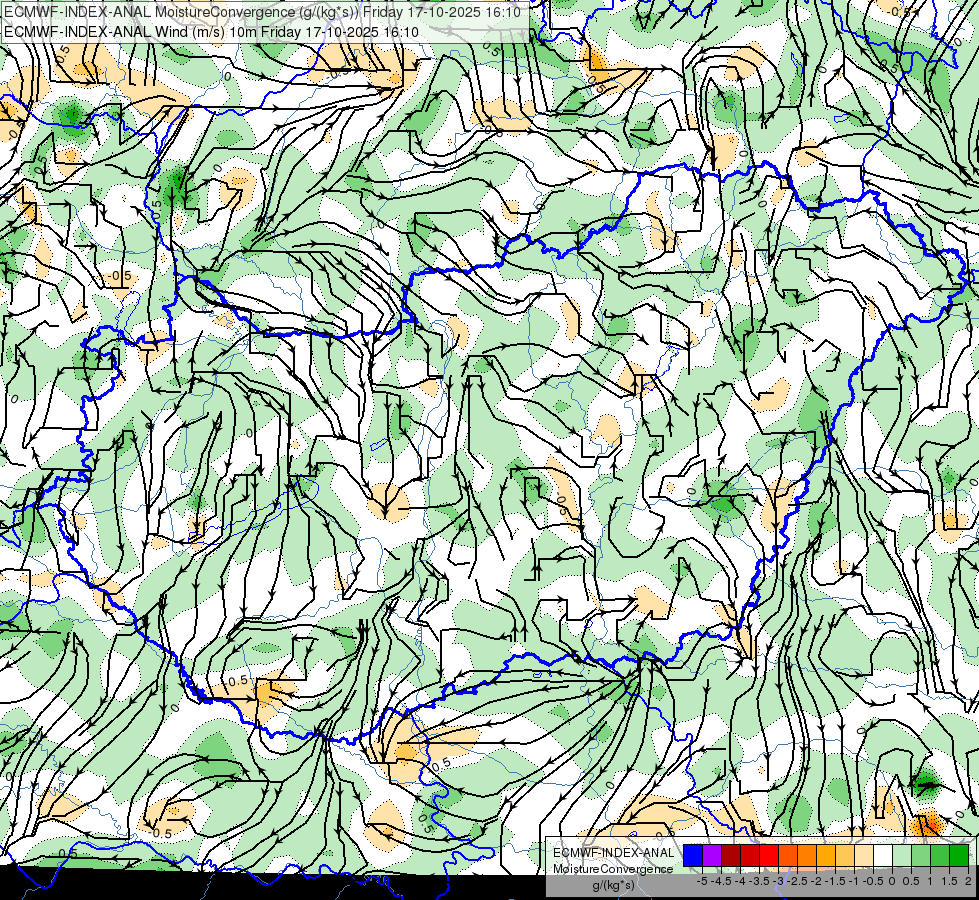The image size is (979, 900).
Task: Click the Wind 10m title line
Action: coord(211,32)
